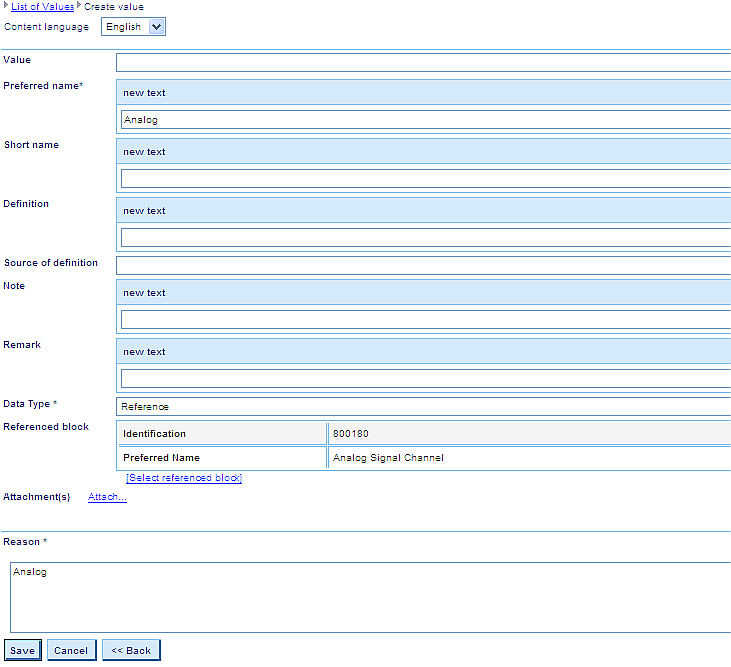Click the Short name text input

click(x=426, y=179)
